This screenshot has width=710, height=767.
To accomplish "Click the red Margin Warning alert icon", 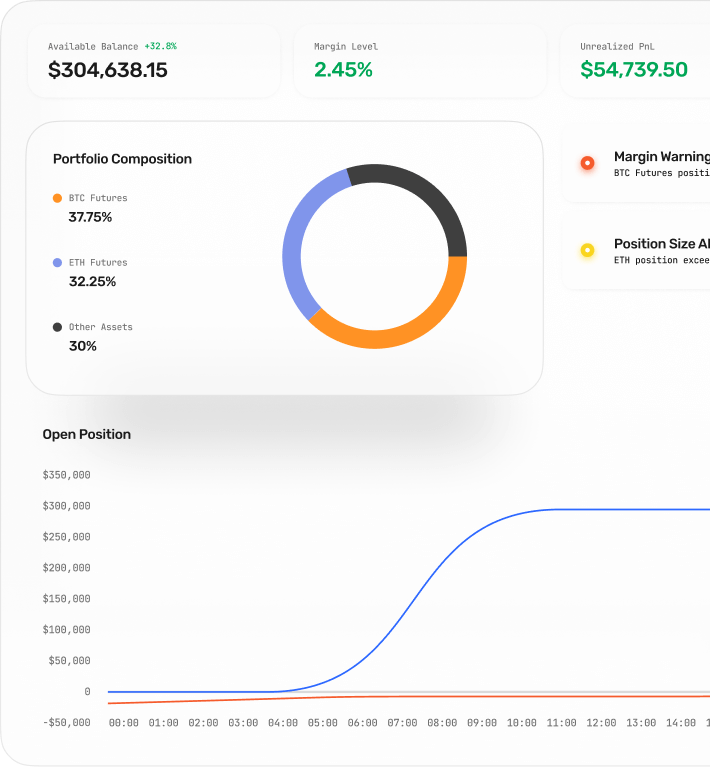I will pos(587,163).
